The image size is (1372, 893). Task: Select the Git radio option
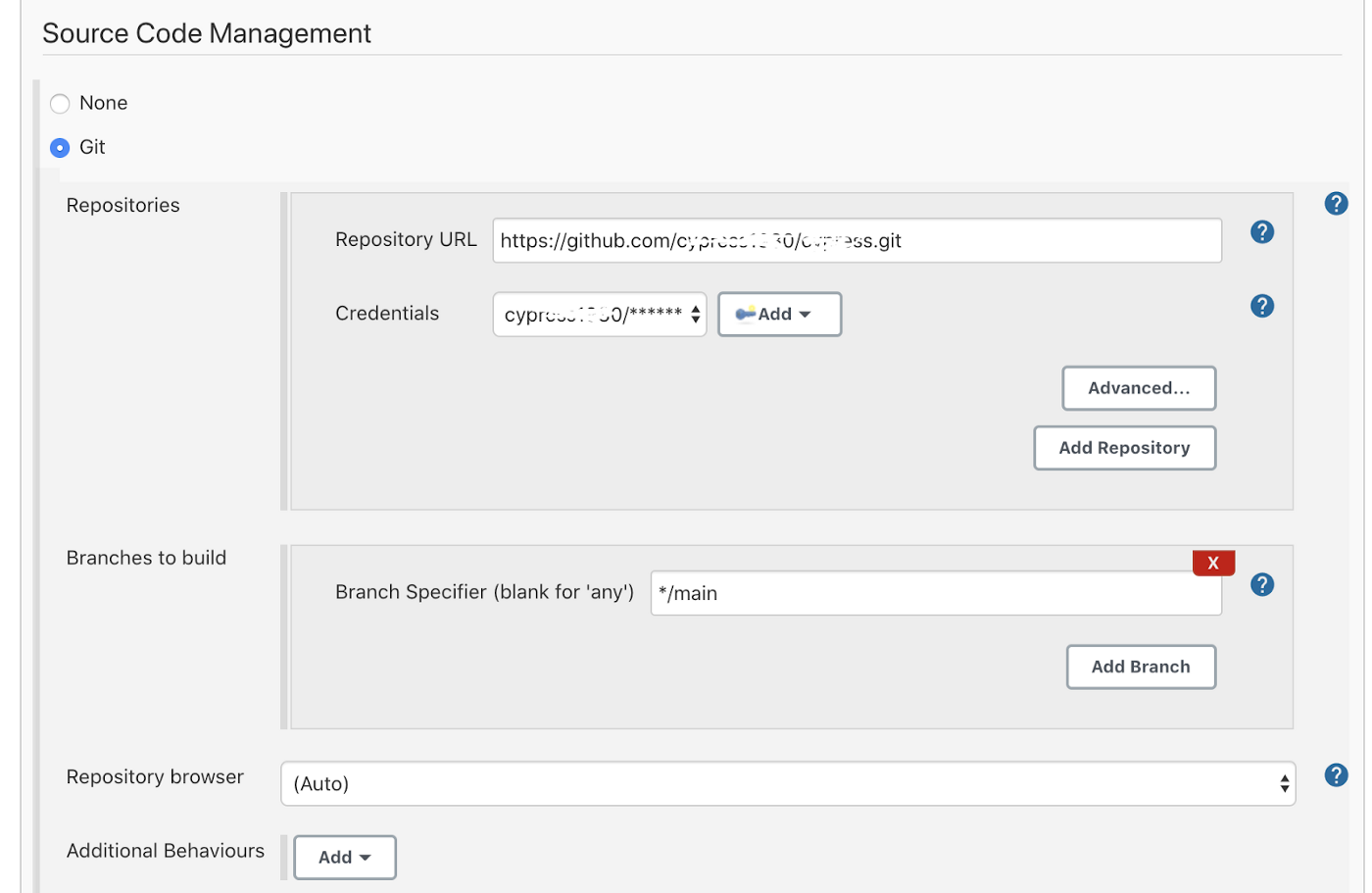(60, 148)
